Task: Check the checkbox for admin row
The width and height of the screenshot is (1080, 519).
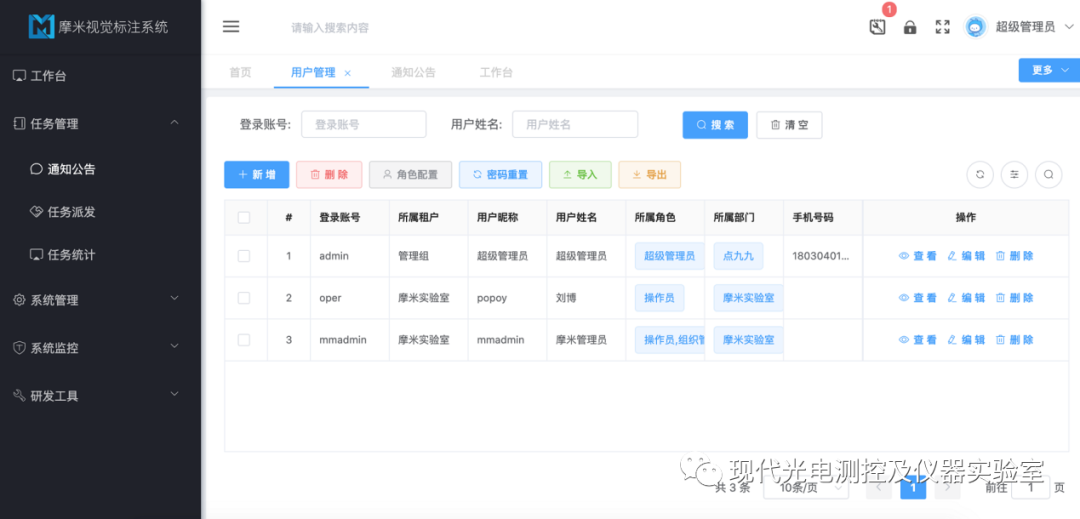Action: 244,256
